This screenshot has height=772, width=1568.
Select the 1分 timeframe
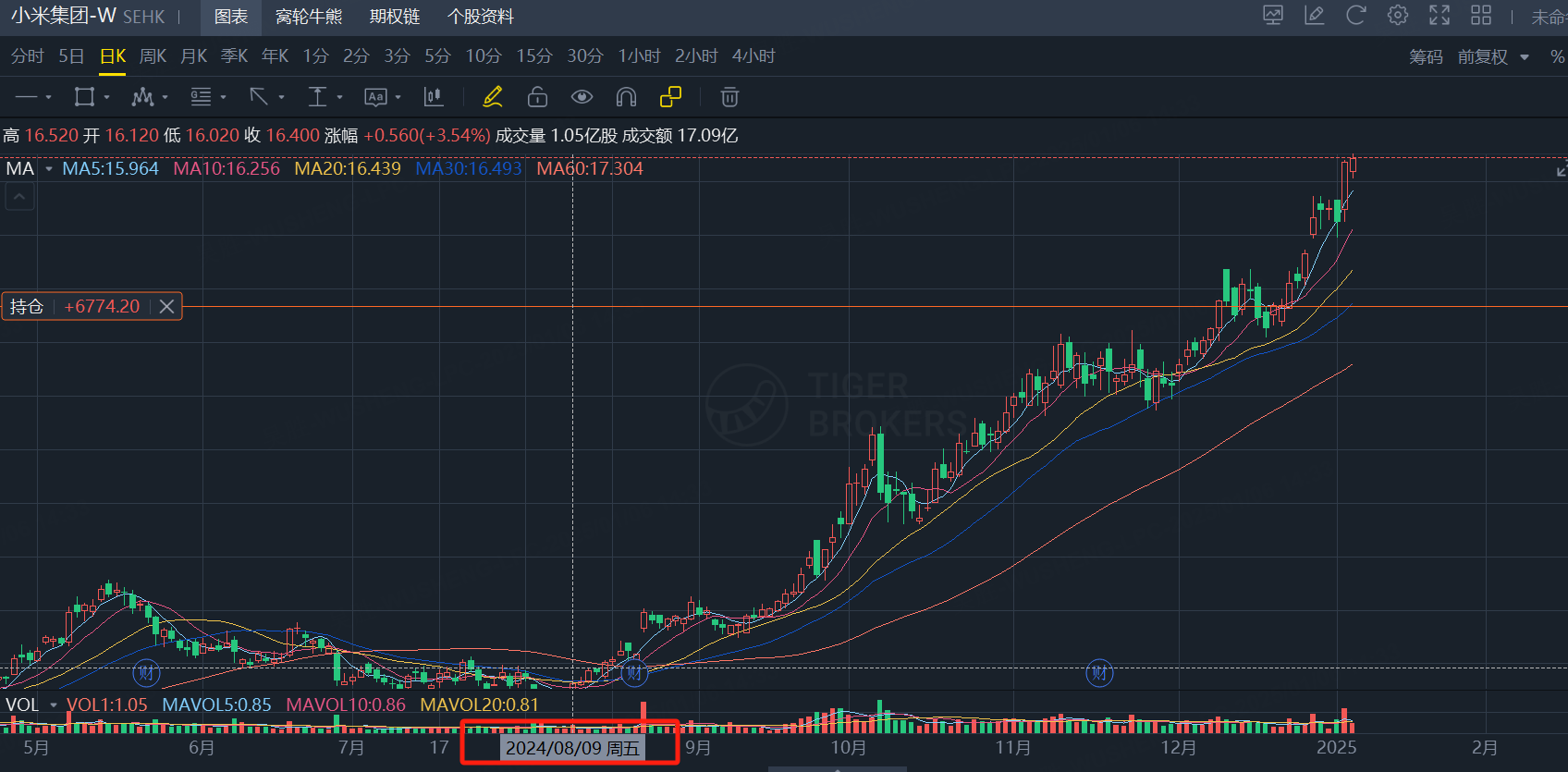point(315,56)
